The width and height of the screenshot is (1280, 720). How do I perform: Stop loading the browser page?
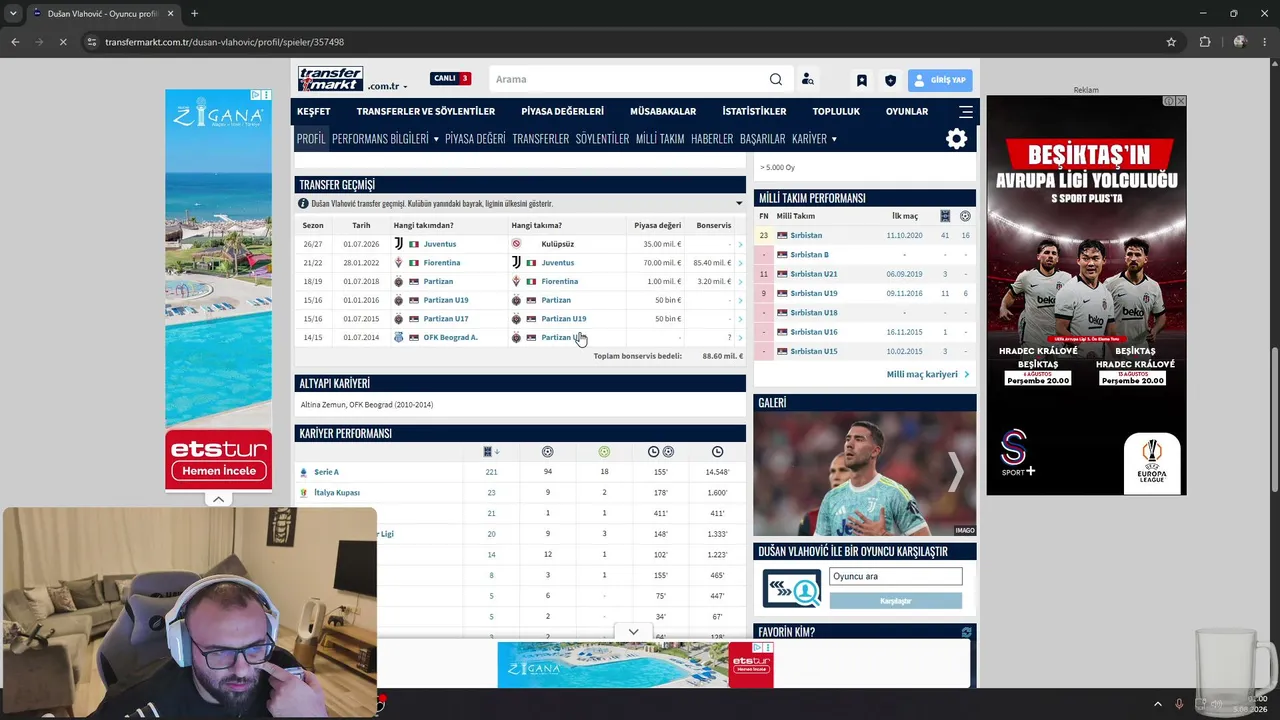click(62, 42)
